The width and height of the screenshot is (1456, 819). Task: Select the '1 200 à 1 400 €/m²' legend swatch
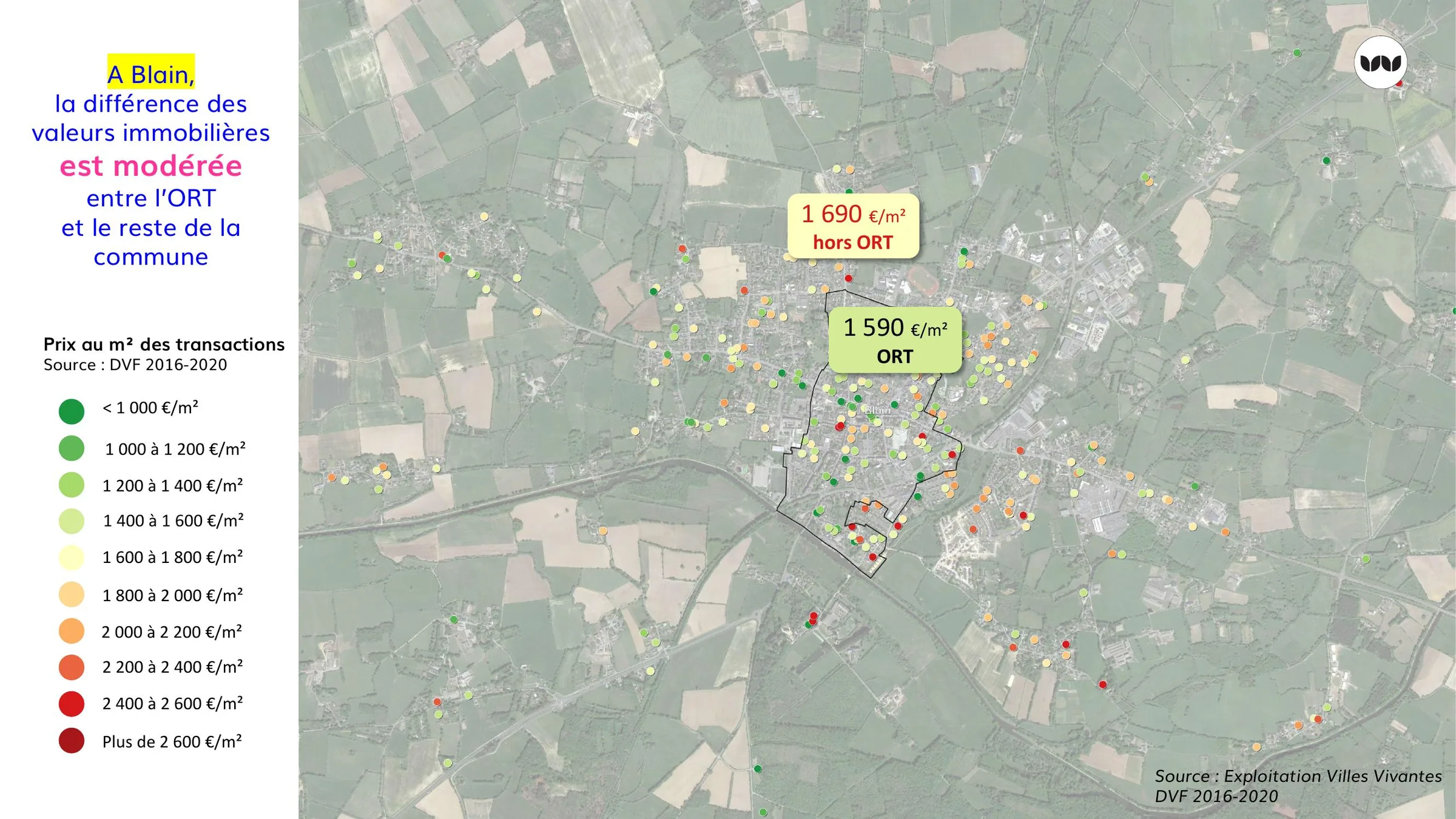(72, 485)
